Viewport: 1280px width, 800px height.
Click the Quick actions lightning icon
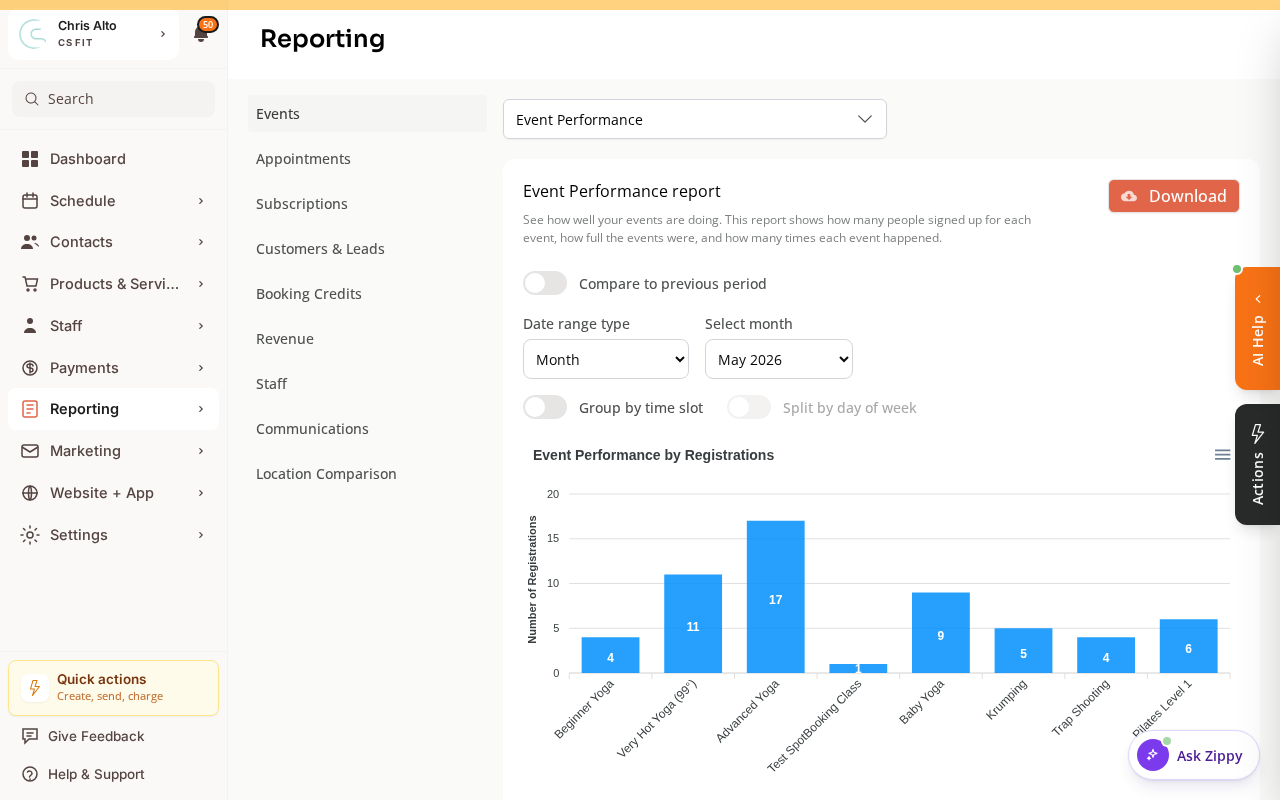click(35, 688)
